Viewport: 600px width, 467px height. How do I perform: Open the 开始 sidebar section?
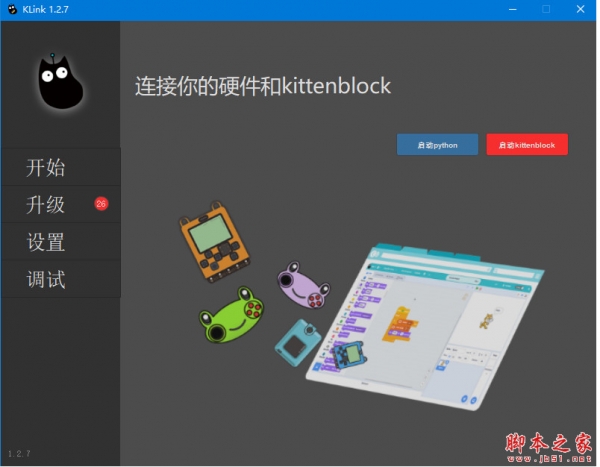point(60,167)
